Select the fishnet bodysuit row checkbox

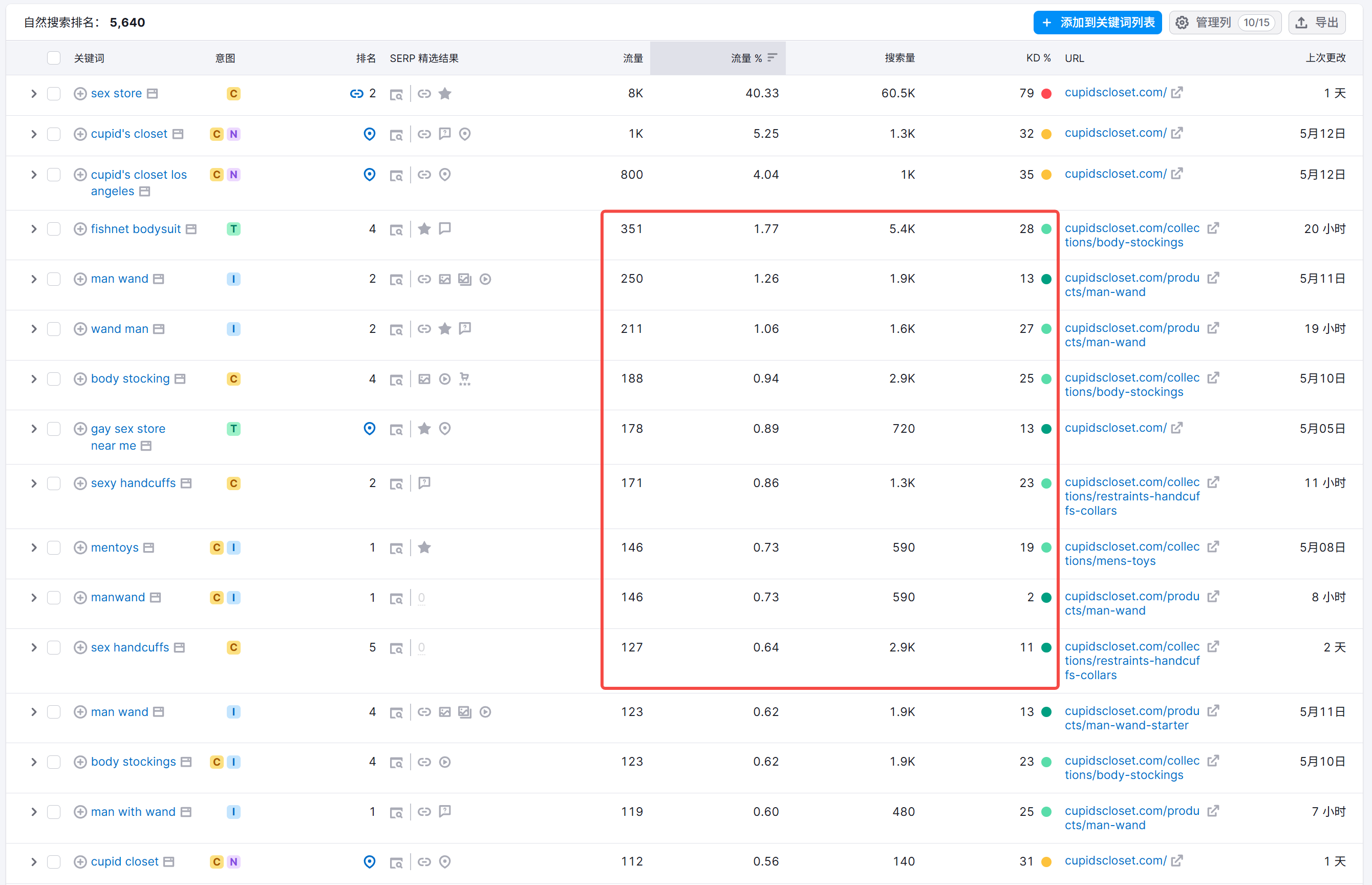pos(54,229)
